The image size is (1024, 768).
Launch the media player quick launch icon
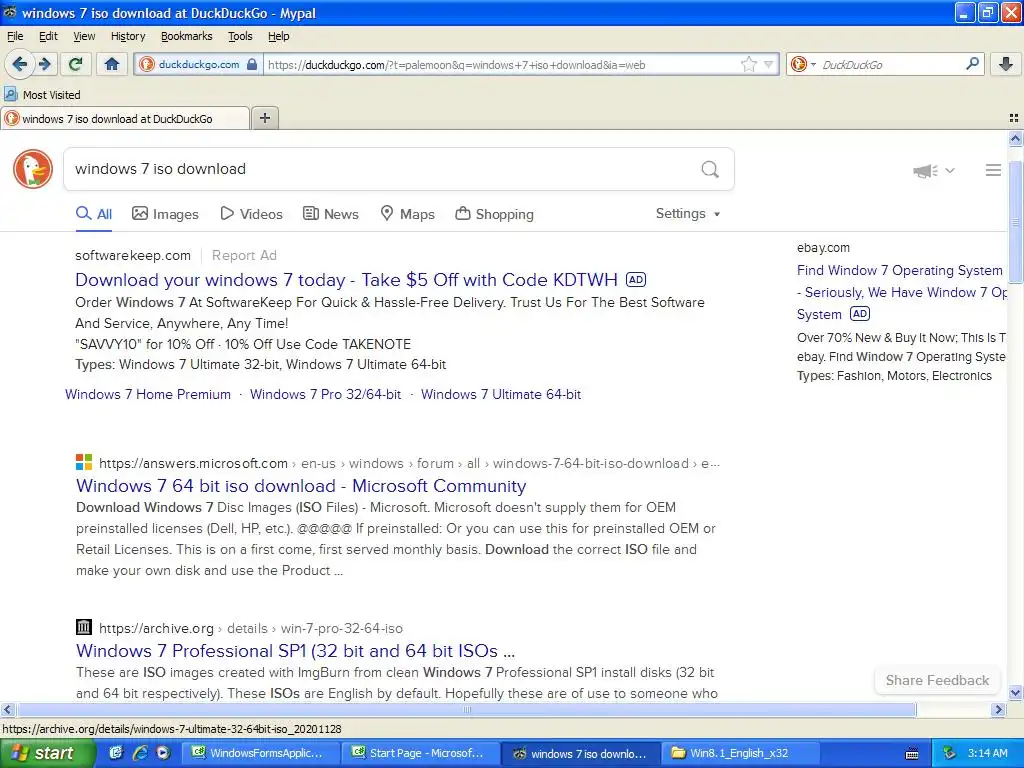(163, 752)
